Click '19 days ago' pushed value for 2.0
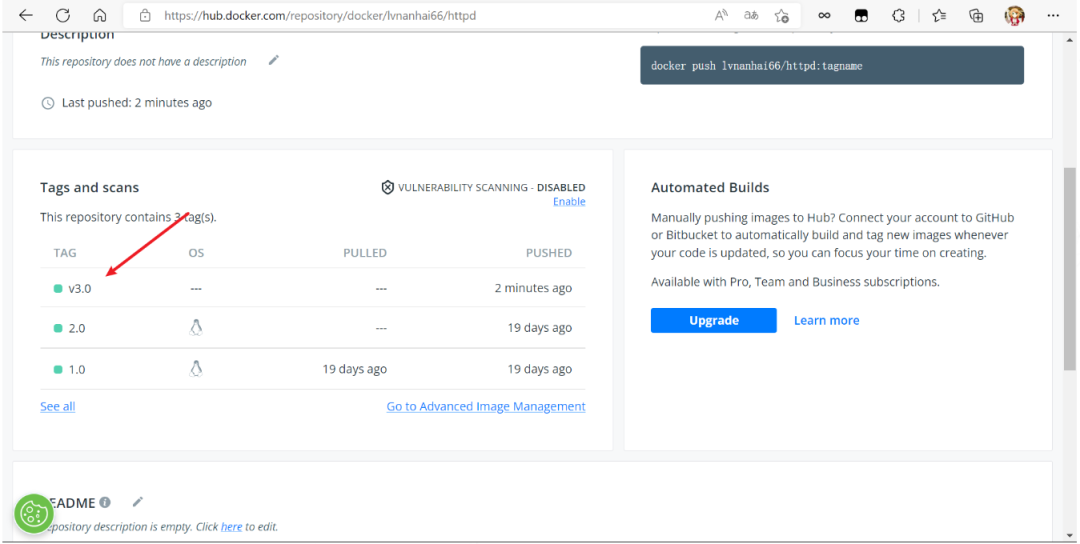 (540, 328)
